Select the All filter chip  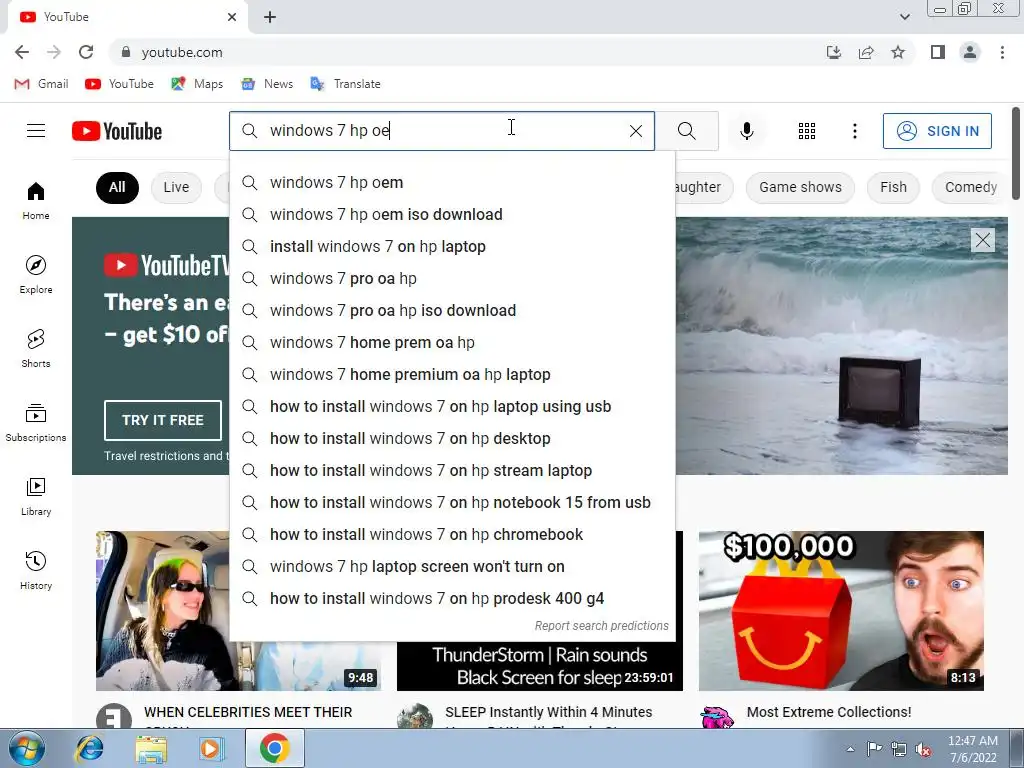117,187
